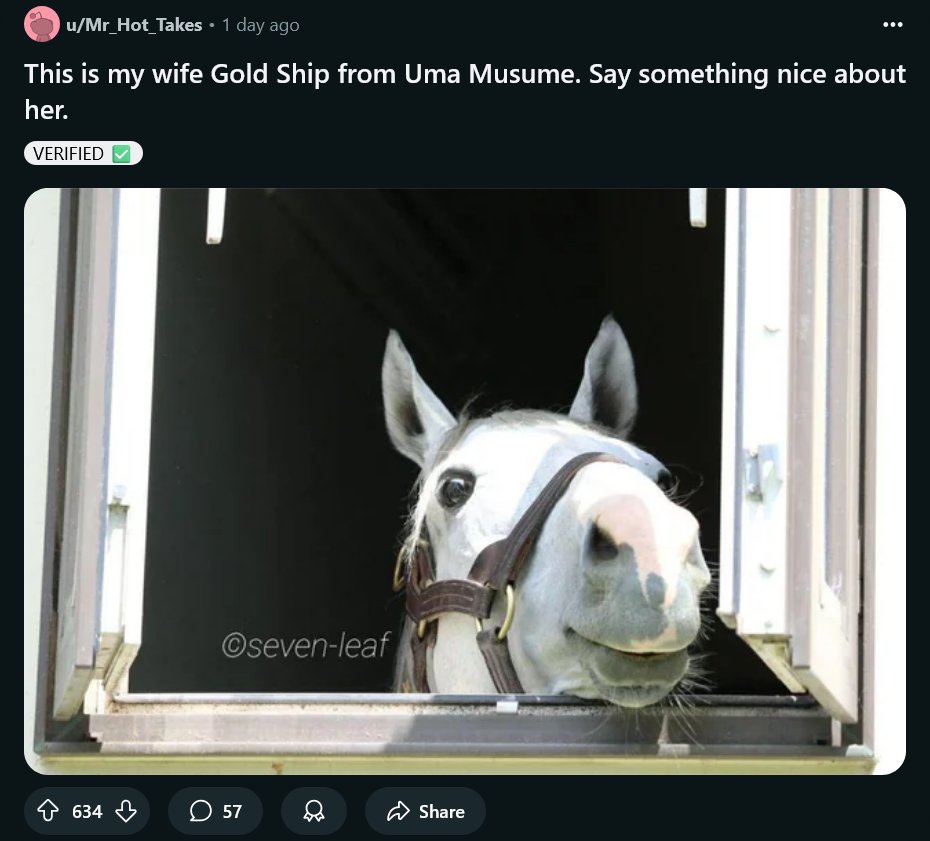Open the horse photo thumbnail
Image resolution: width=930 pixels, height=841 pixels.
pyautogui.click(x=465, y=481)
